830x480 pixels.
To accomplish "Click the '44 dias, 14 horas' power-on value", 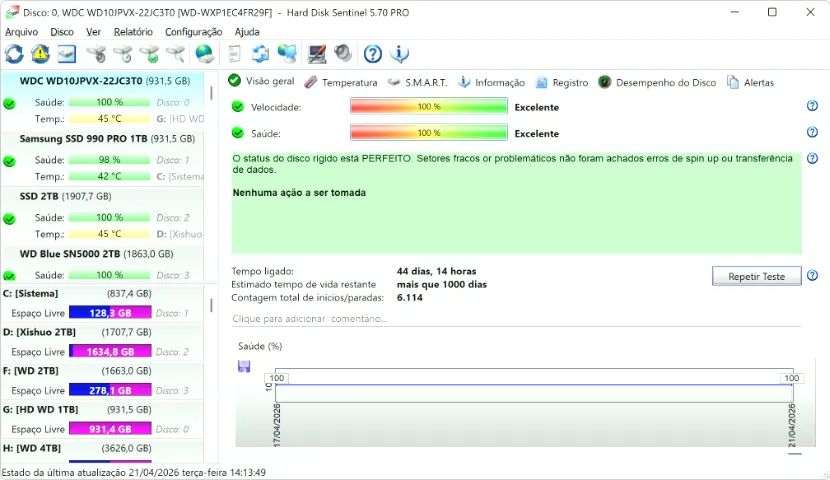I will [x=436, y=271].
